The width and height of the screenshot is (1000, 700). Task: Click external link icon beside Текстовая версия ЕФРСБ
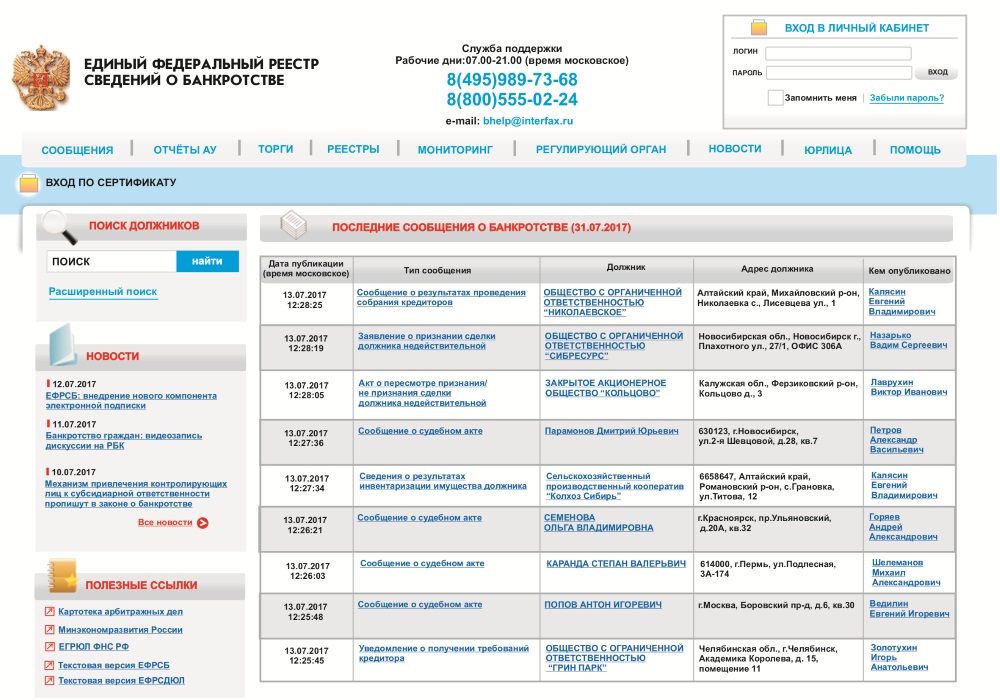click(49, 665)
